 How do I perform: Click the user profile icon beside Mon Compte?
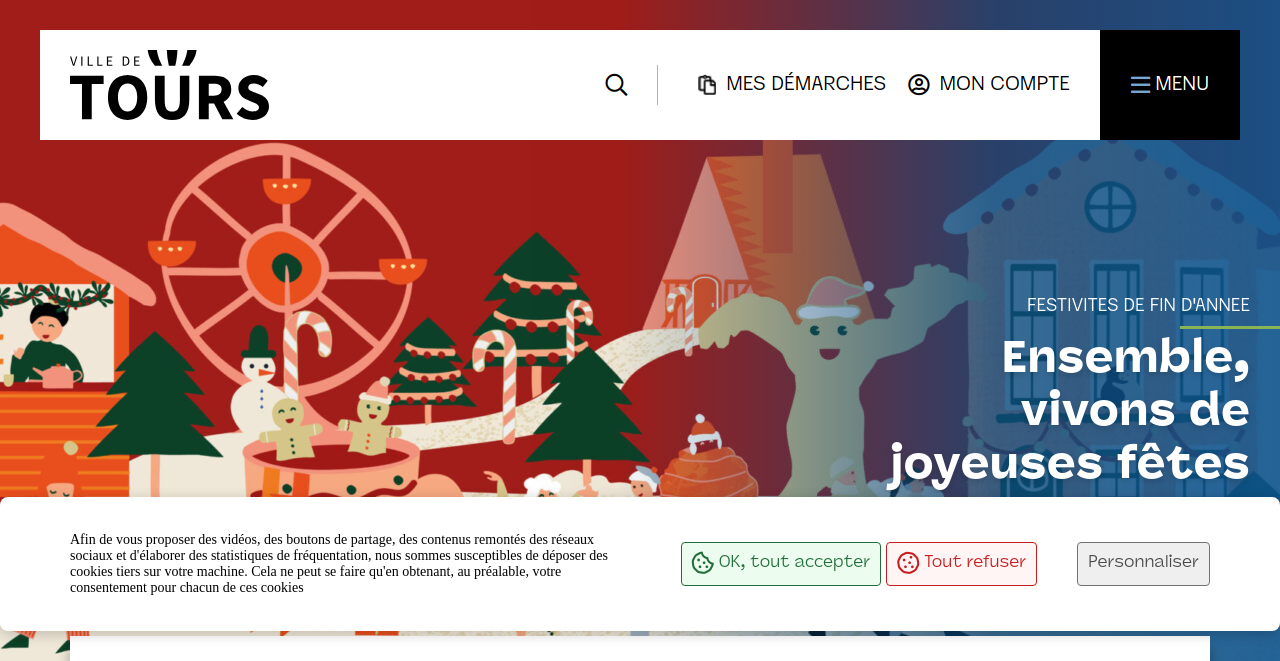coord(919,85)
